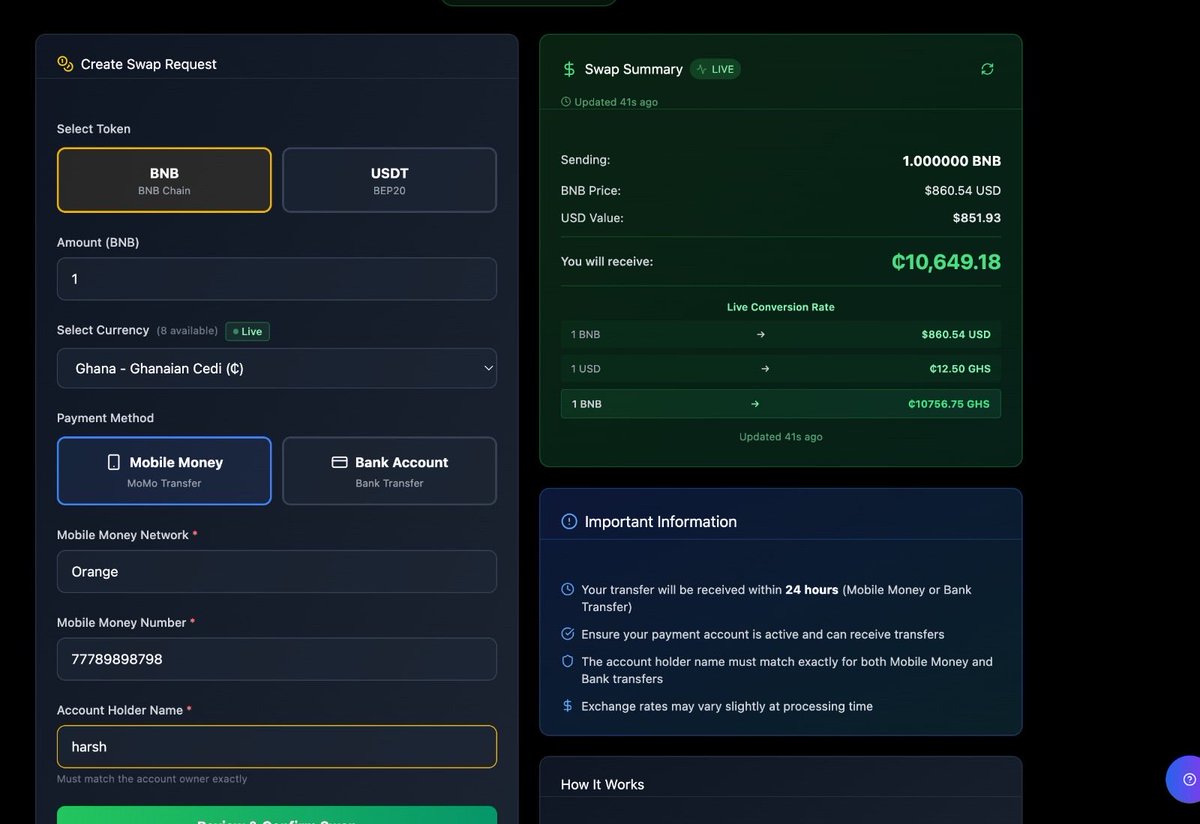Click the Select Token label
This screenshot has height=824, width=1200.
click(x=94, y=129)
